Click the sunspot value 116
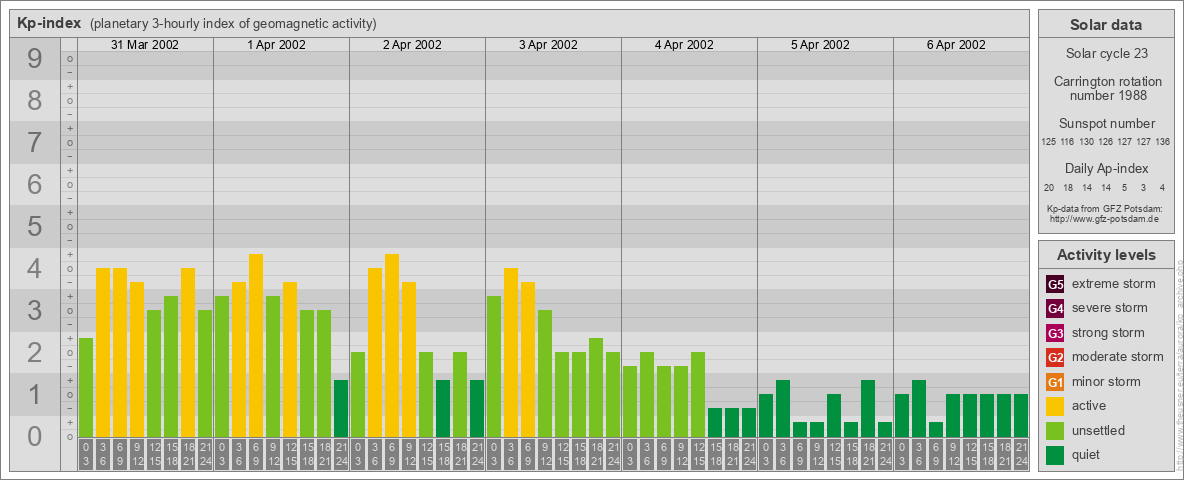This screenshot has height=480, width=1184. pyautogui.click(x=1067, y=142)
